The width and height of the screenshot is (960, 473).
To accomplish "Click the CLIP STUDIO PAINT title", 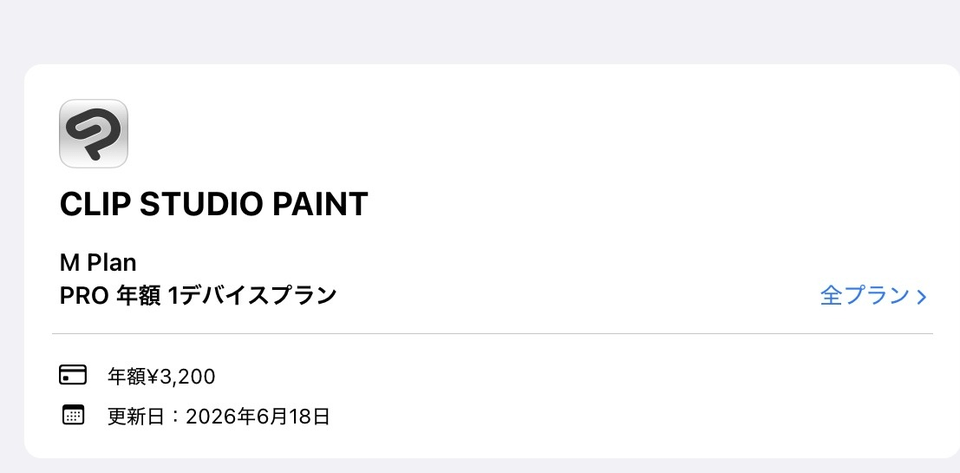I will click(213, 204).
